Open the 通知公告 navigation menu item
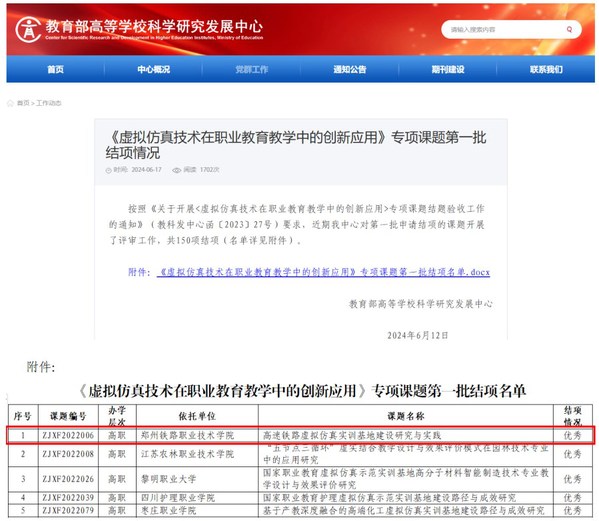This screenshot has width=599, height=521. tap(350, 70)
